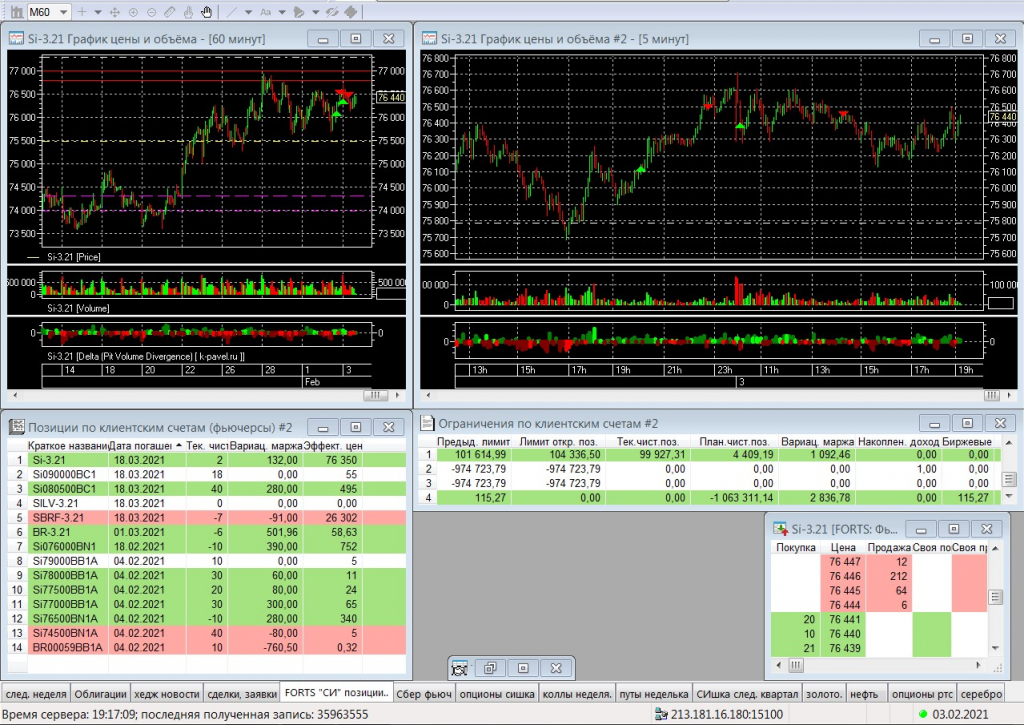Open the 'Облигации' tab
Viewport: 1024px width, 725px height.
pos(100,694)
